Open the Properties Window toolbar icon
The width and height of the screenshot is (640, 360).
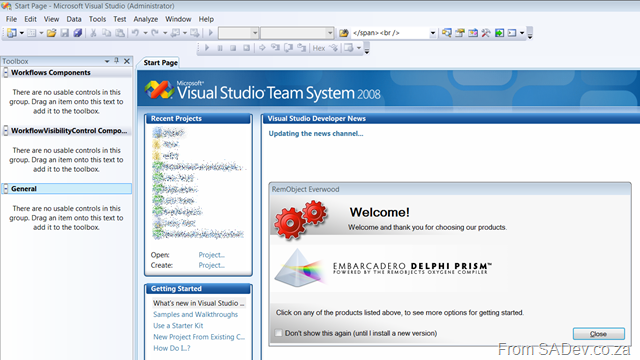[460, 33]
